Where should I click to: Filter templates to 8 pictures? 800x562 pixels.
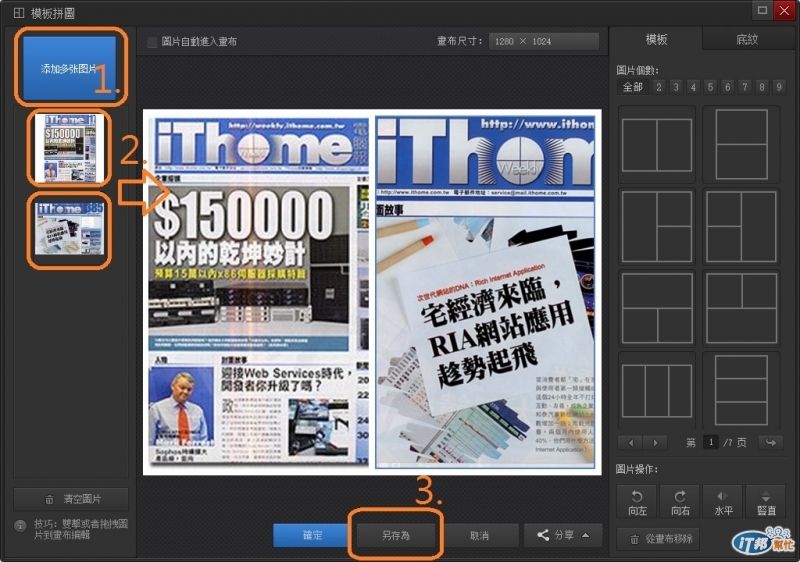tap(762, 87)
